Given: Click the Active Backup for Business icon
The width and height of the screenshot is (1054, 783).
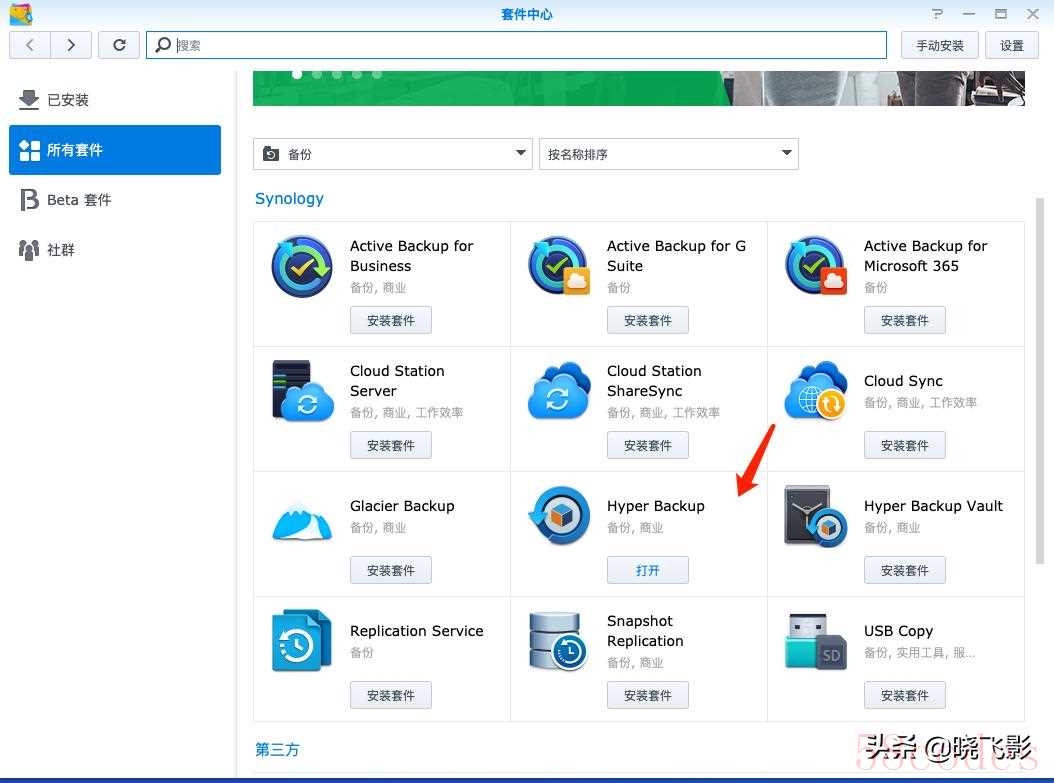Looking at the screenshot, I should pyautogui.click(x=302, y=266).
